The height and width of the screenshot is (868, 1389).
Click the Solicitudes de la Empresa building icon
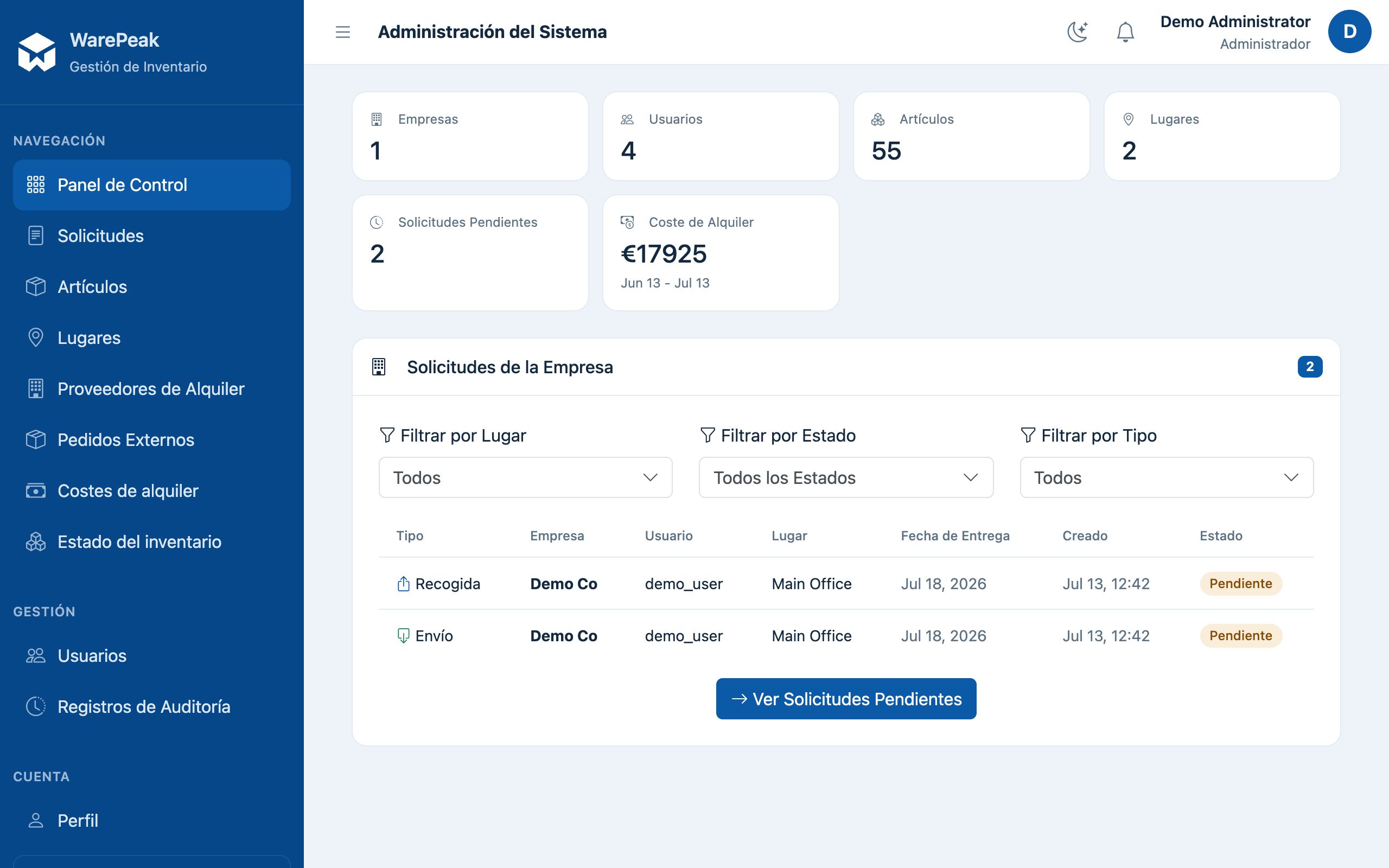(379, 367)
